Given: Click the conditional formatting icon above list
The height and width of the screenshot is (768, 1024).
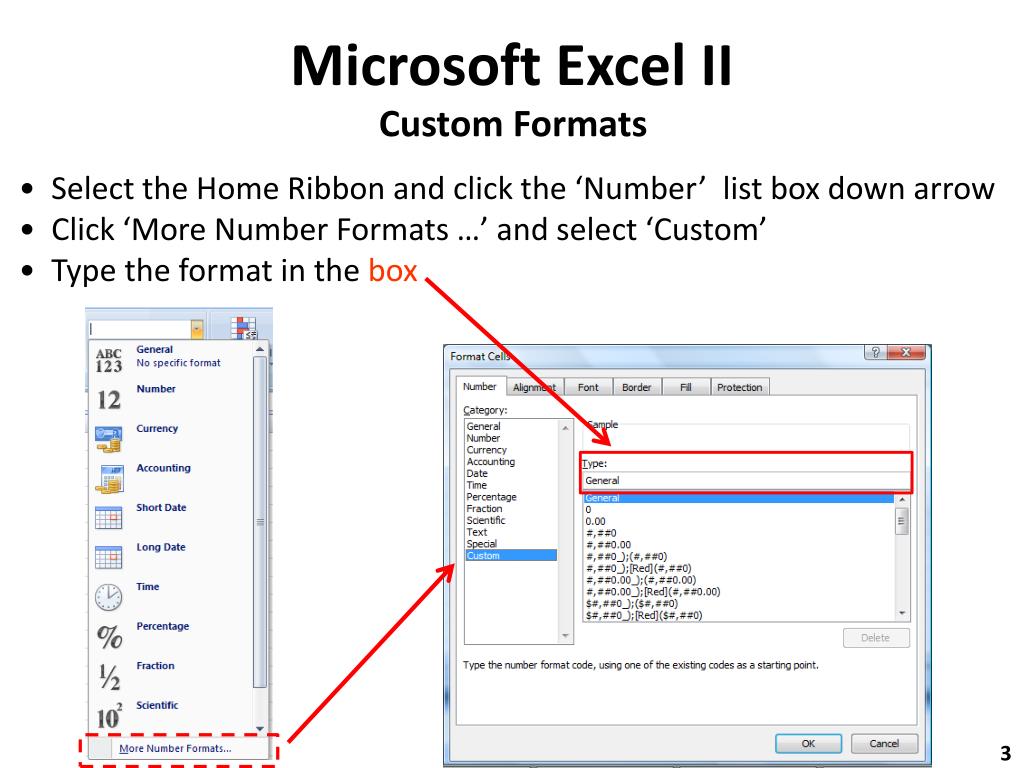Looking at the screenshot, I should pos(244,327).
